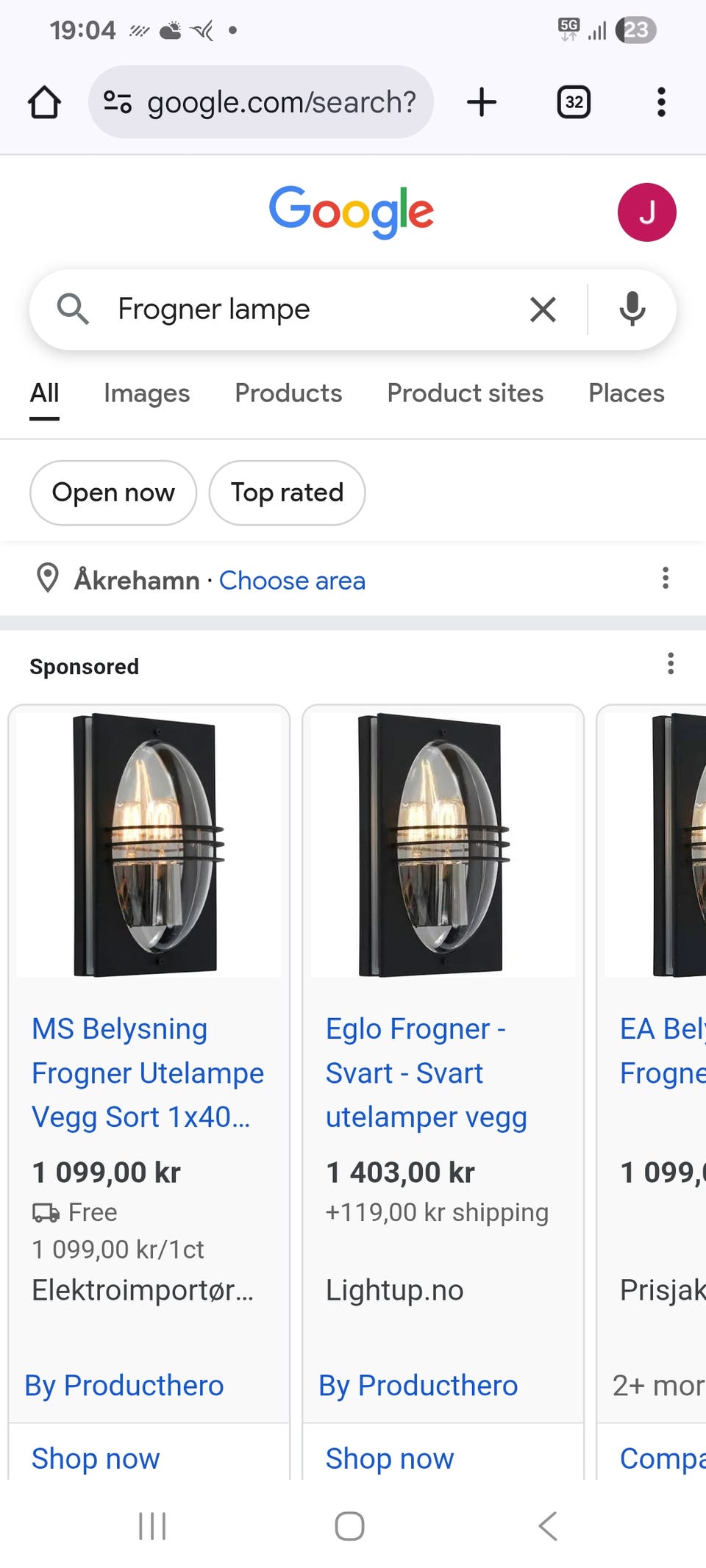
Task: Open a new tab with plus icon
Action: pyautogui.click(x=482, y=102)
